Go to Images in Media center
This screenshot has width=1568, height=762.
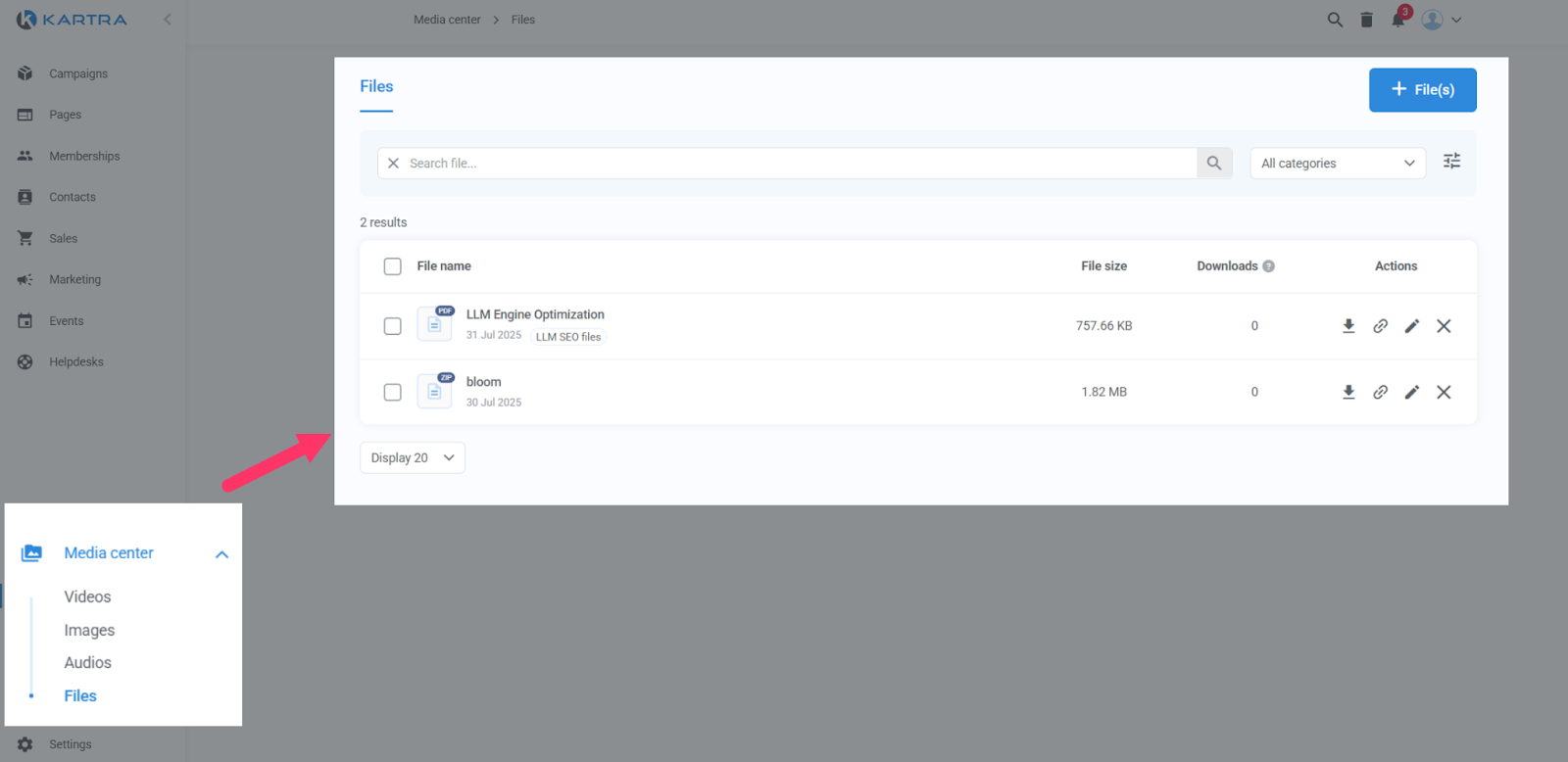(89, 630)
